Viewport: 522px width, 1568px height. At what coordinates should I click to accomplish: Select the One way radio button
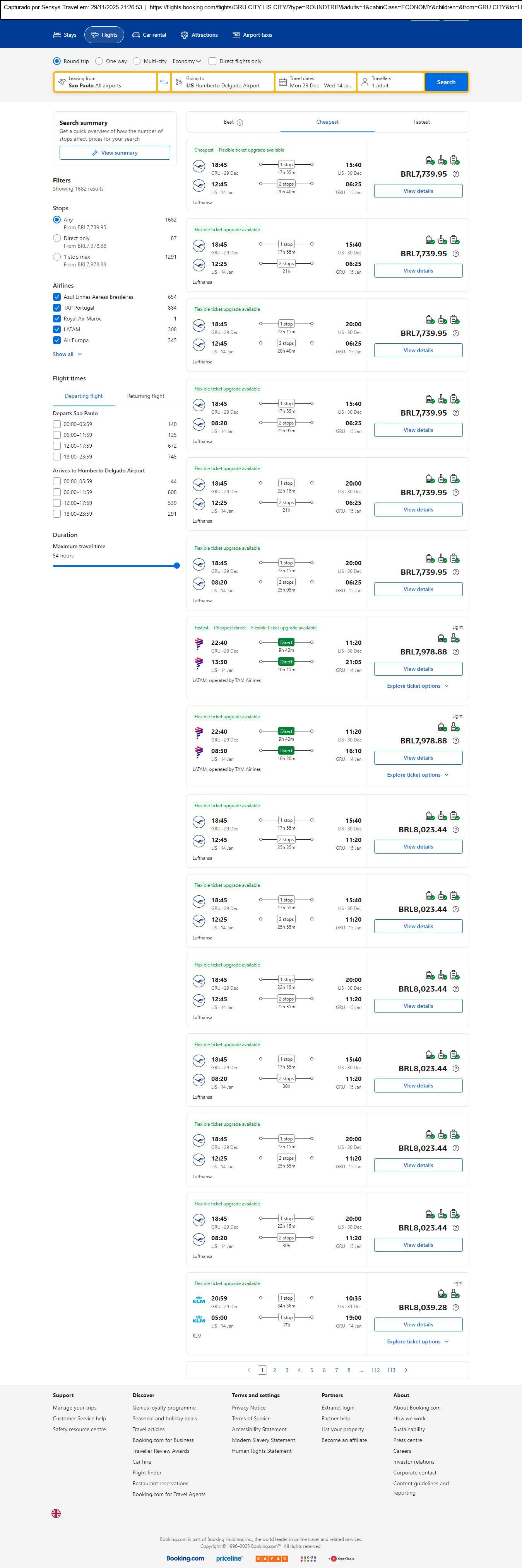pos(99,61)
